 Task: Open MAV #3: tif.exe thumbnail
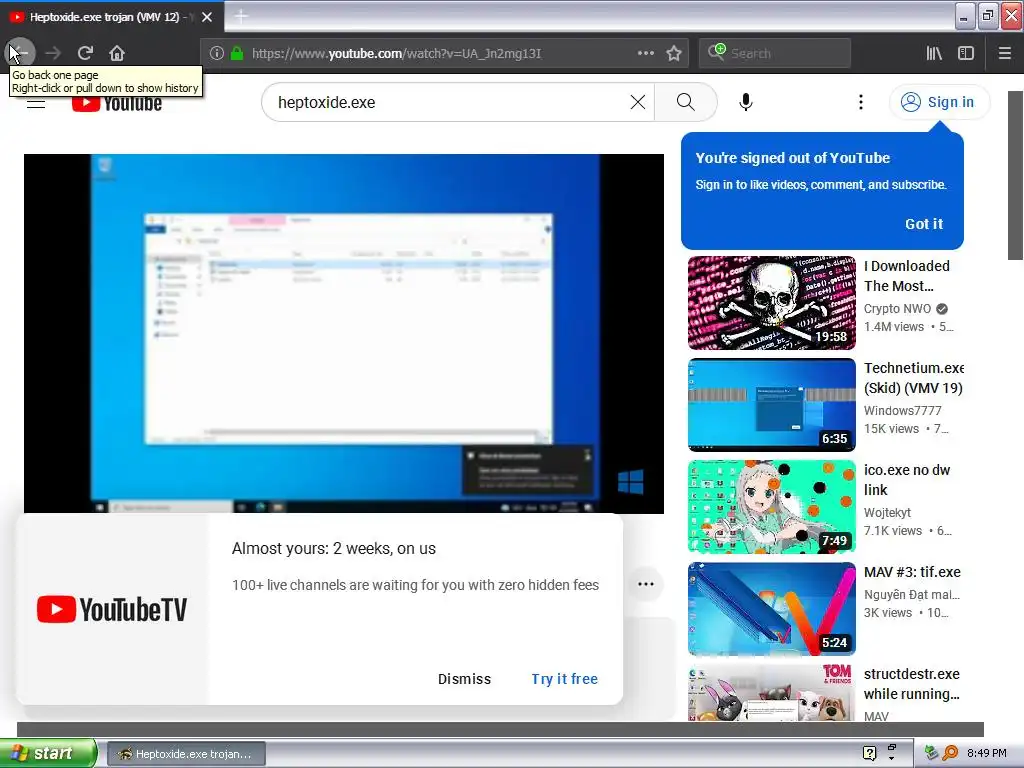pos(771,609)
